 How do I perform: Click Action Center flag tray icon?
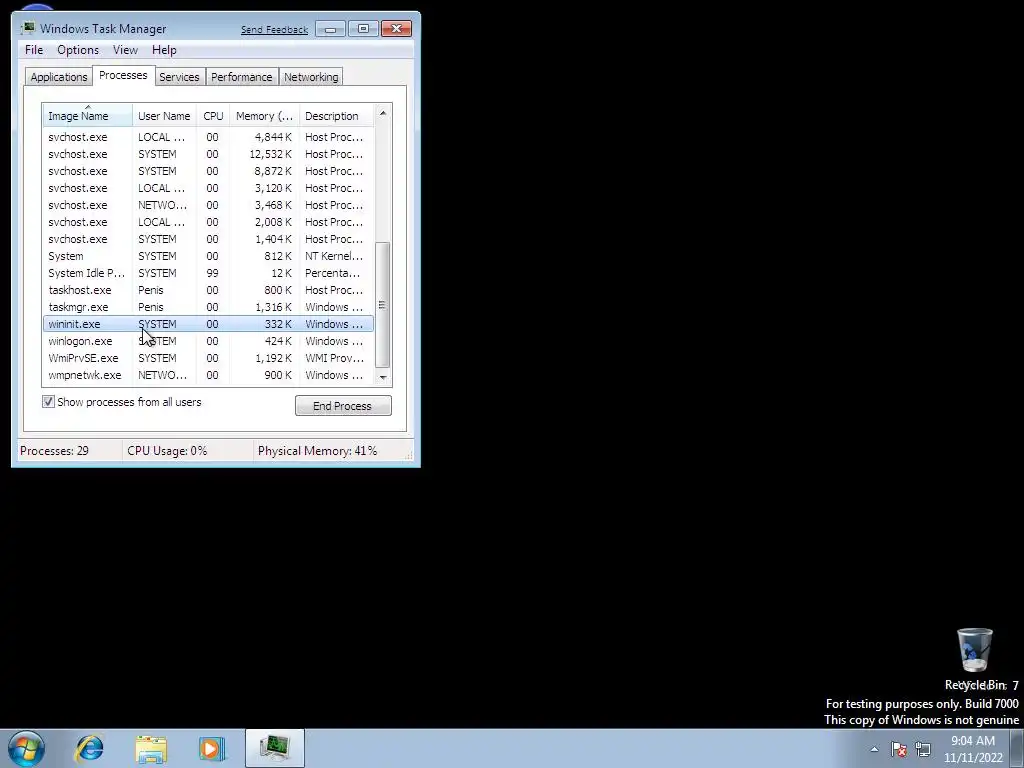tap(899, 749)
